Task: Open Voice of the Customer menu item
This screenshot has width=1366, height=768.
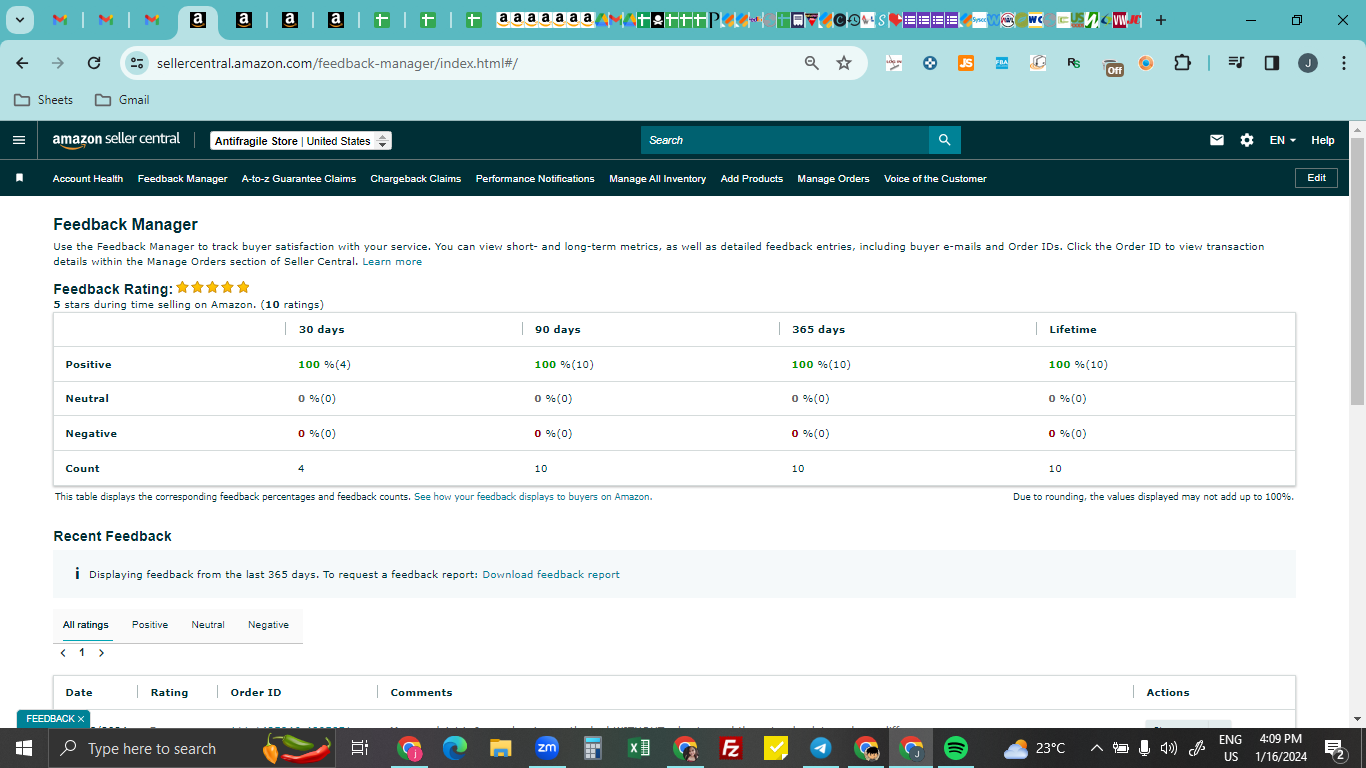Action: pyautogui.click(x=935, y=179)
